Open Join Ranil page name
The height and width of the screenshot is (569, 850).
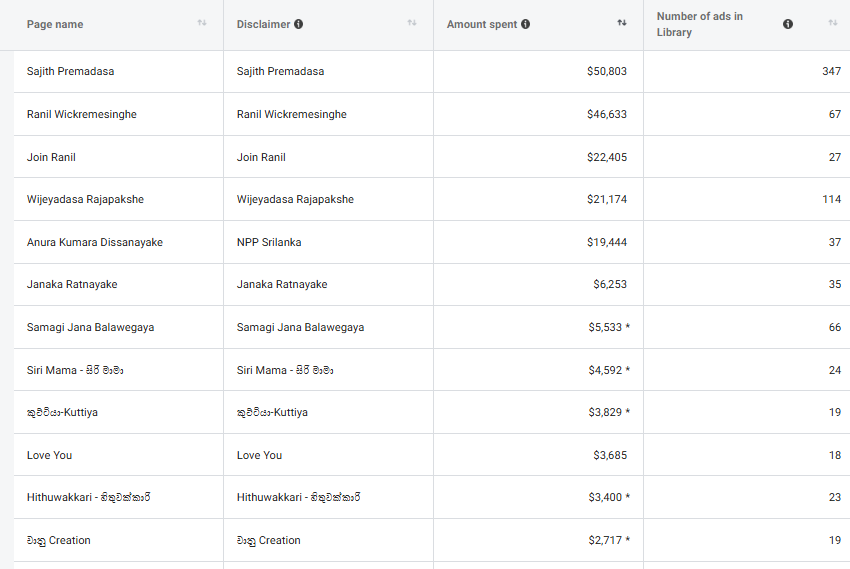click(51, 157)
